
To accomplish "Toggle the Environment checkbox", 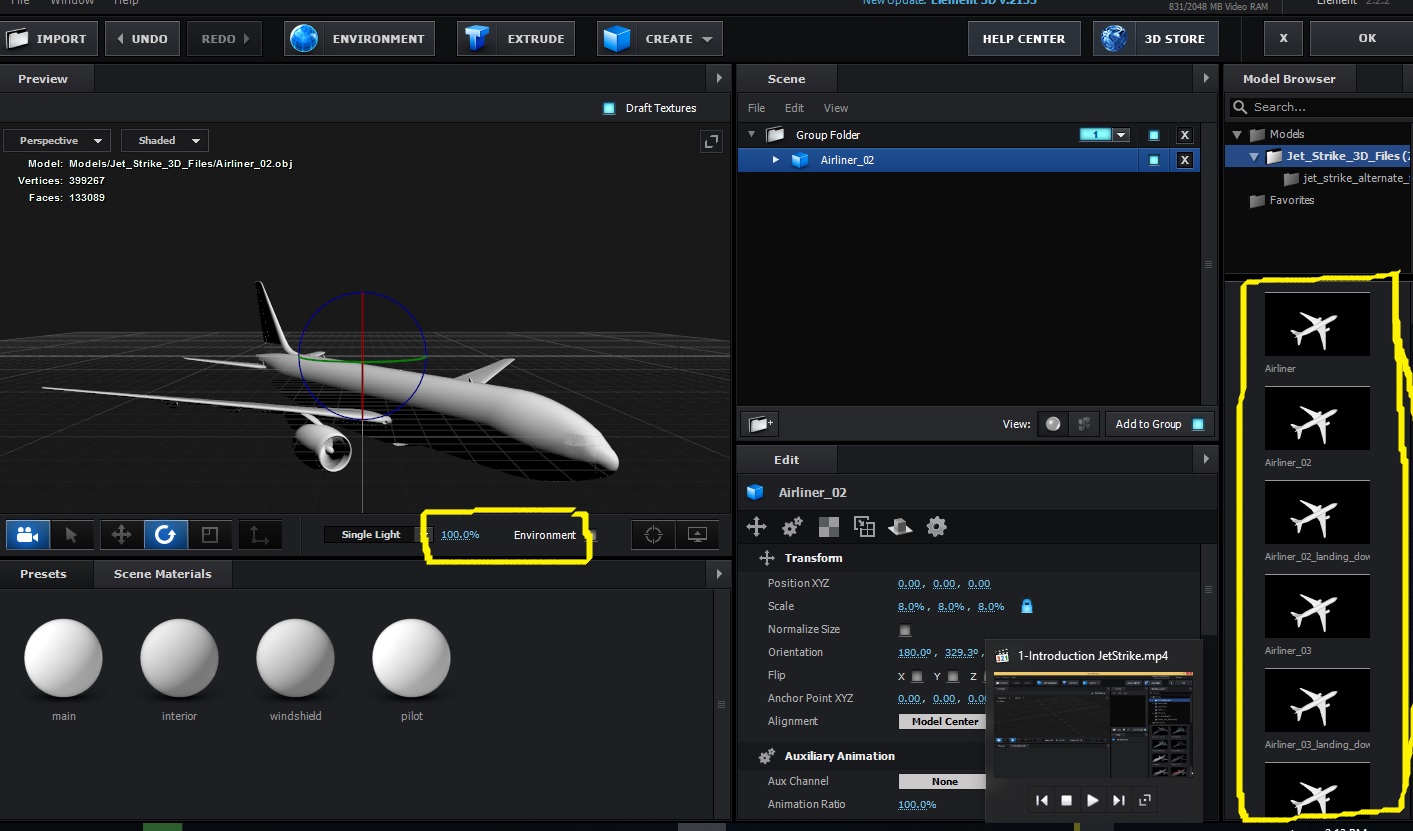I will tap(592, 535).
